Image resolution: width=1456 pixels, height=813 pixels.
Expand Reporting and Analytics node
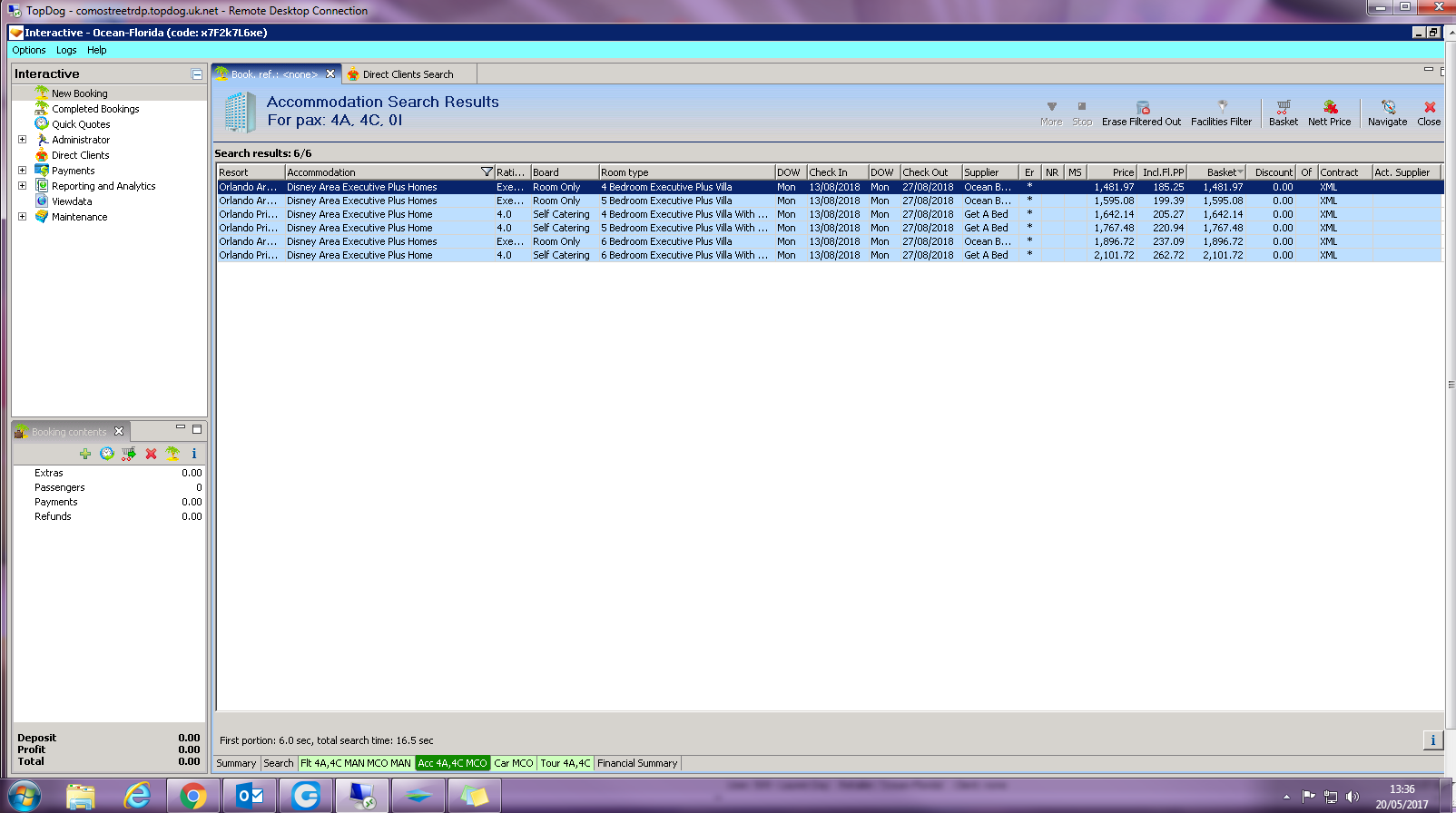(22, 186)
